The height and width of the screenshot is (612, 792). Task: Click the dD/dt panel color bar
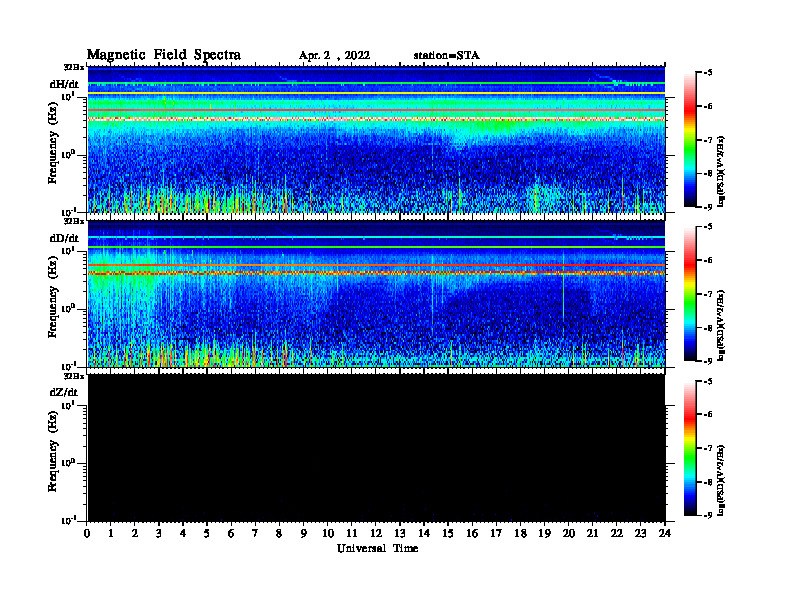(690, 294)
